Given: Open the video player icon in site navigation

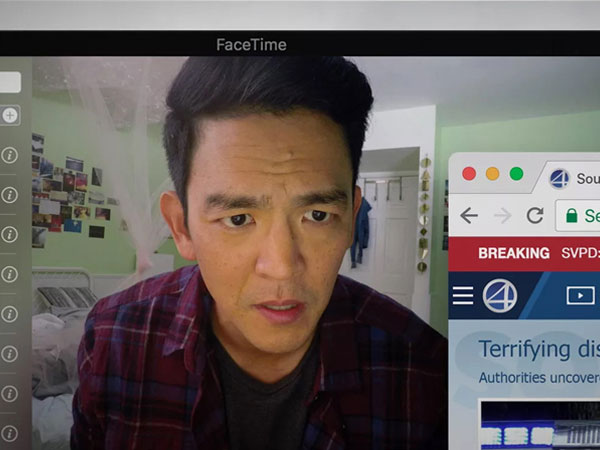Looking at the screenshot, I should click(580, 295).
